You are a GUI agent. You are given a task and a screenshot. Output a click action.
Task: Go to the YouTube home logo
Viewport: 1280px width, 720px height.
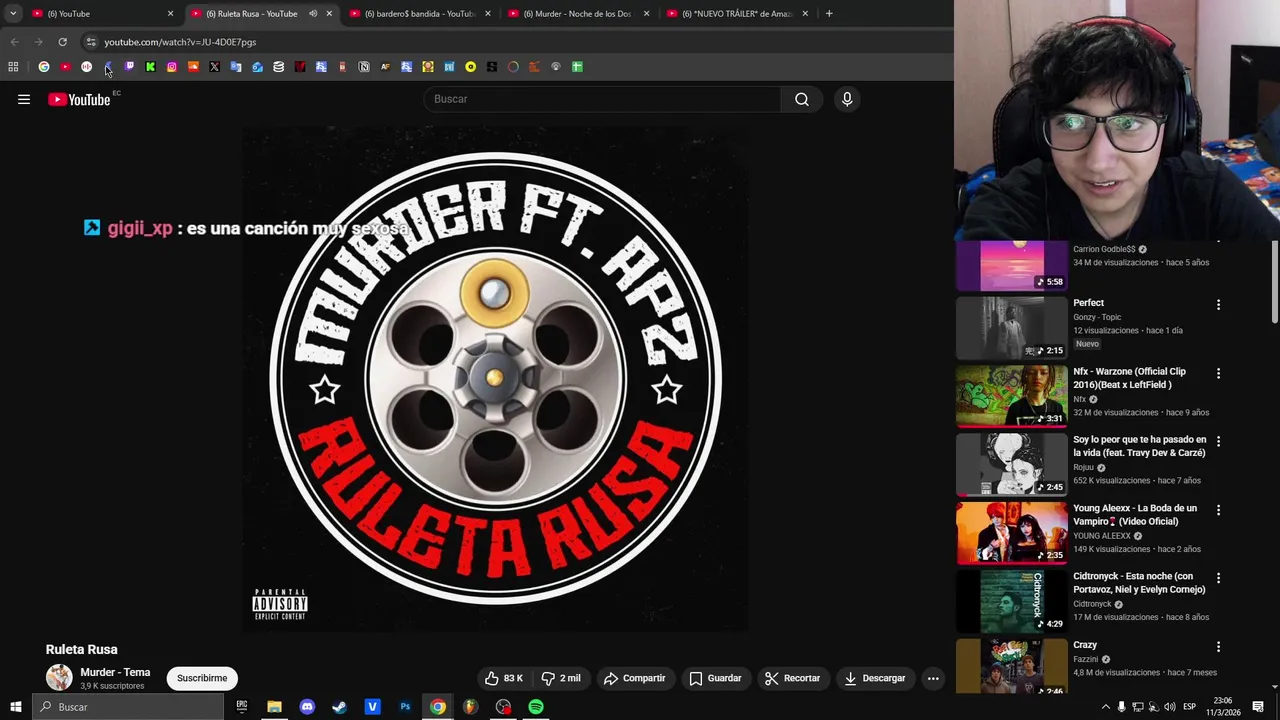point(79,99)
